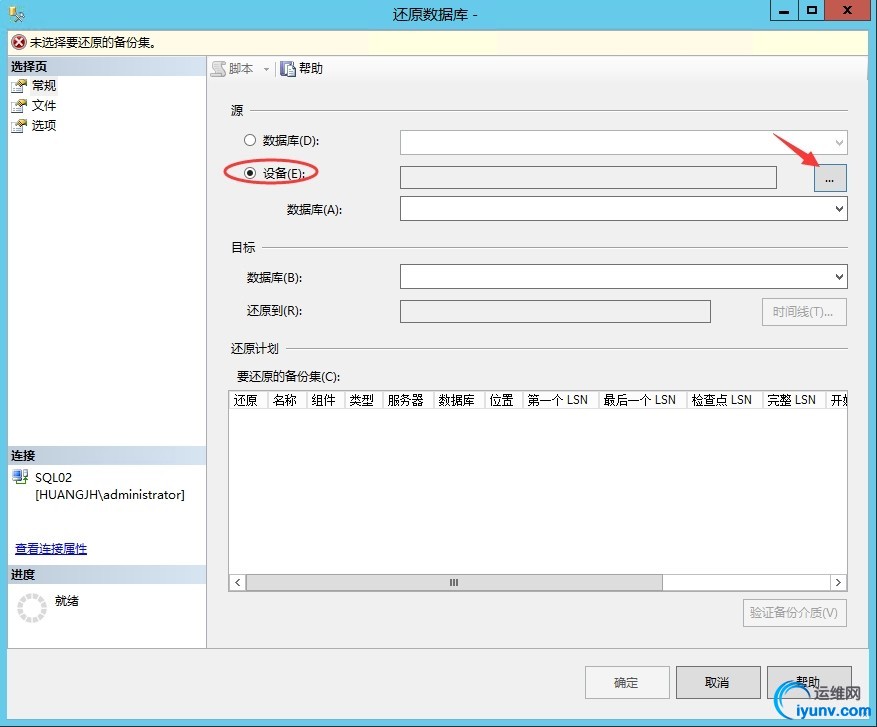Click the 取消 button

(718, 682)
